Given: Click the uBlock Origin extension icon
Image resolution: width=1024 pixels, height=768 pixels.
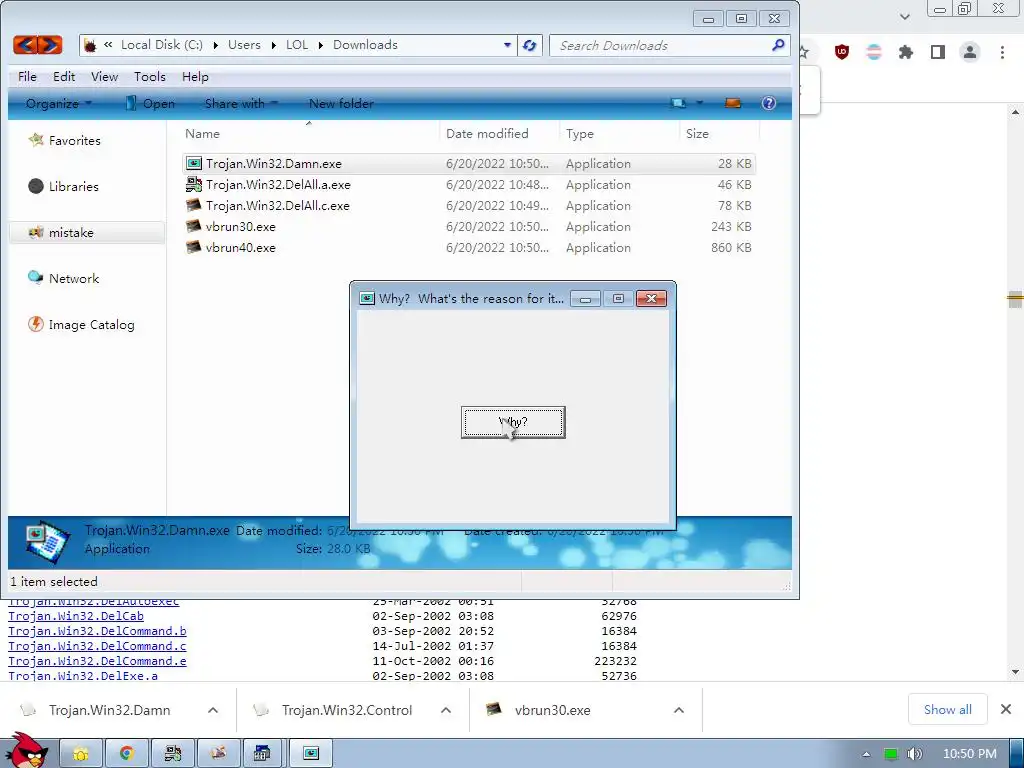Looking at the screenshot, I should (842, 52).
